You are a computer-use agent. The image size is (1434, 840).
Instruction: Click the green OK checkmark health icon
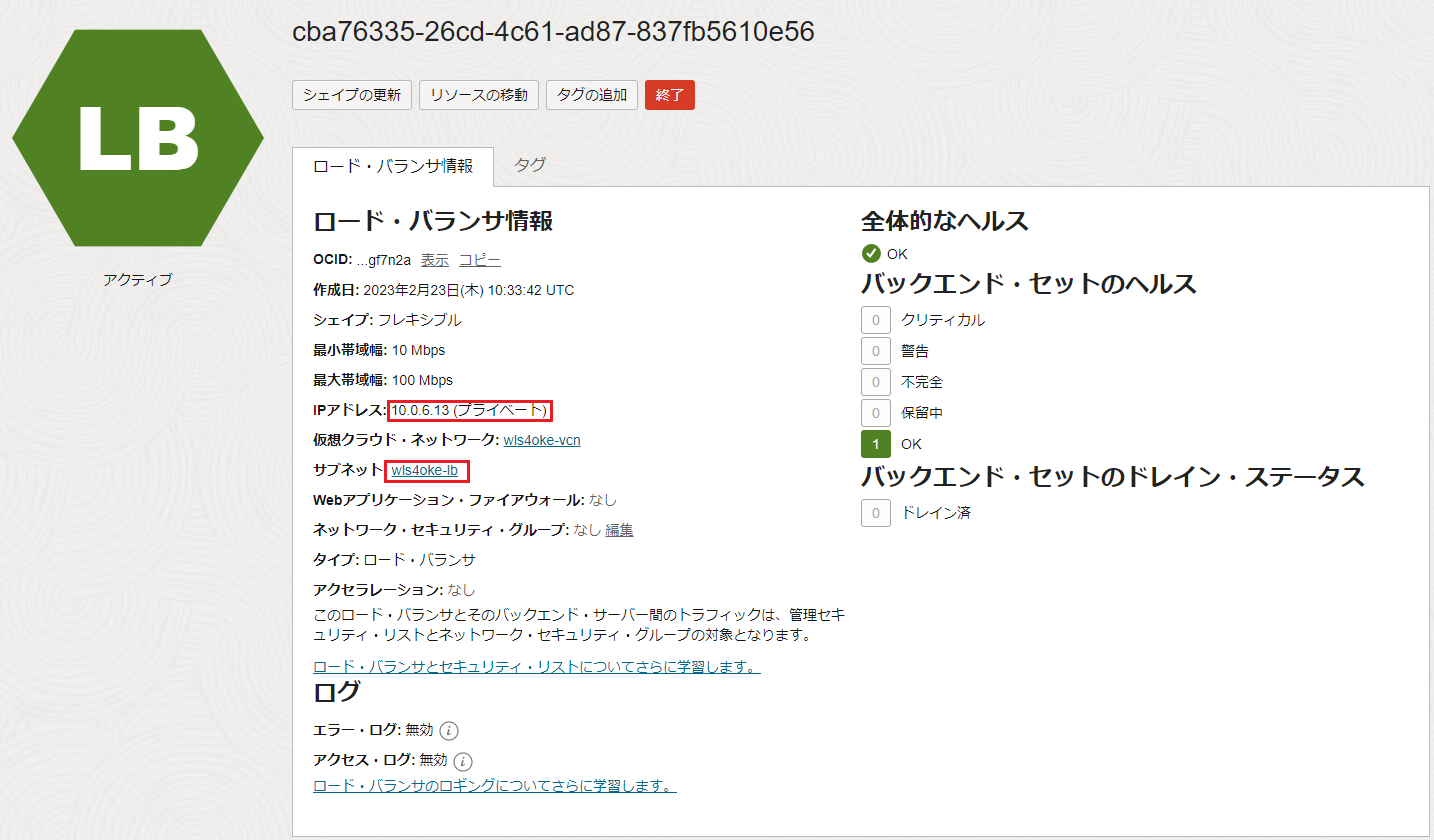[871, 253]
